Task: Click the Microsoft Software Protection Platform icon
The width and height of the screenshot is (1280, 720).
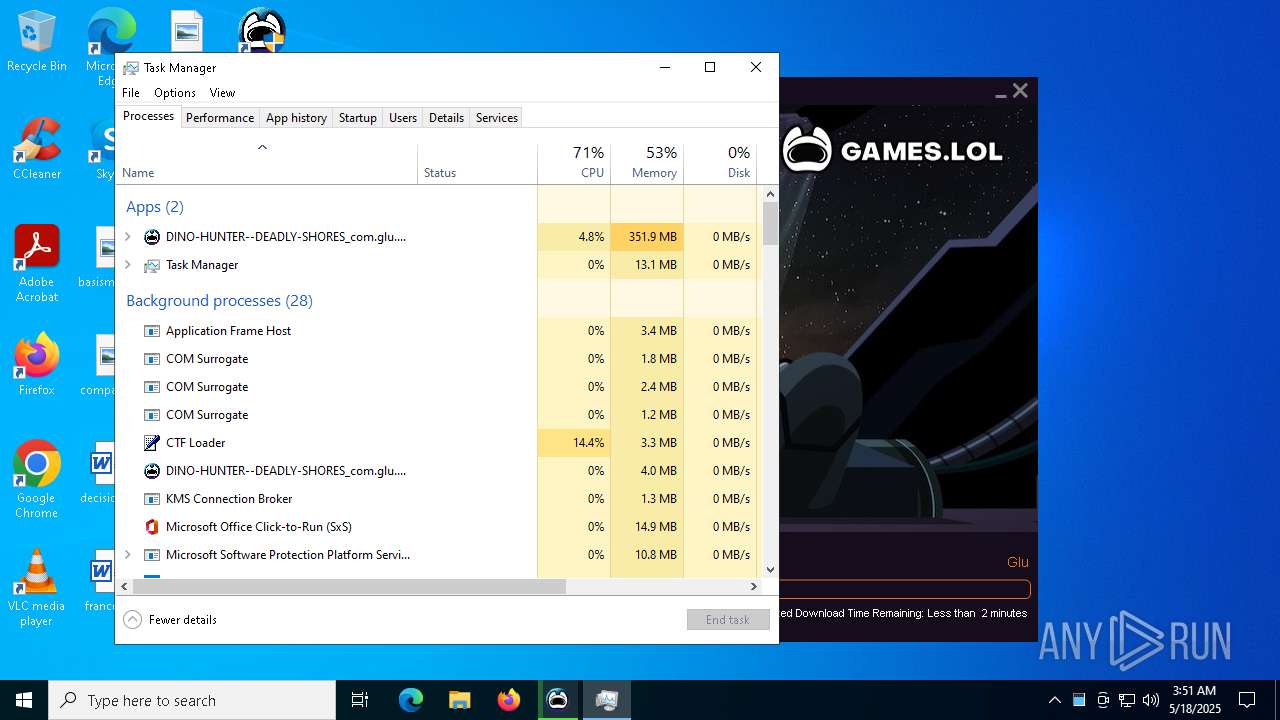Action: click(x=152, y=555)
